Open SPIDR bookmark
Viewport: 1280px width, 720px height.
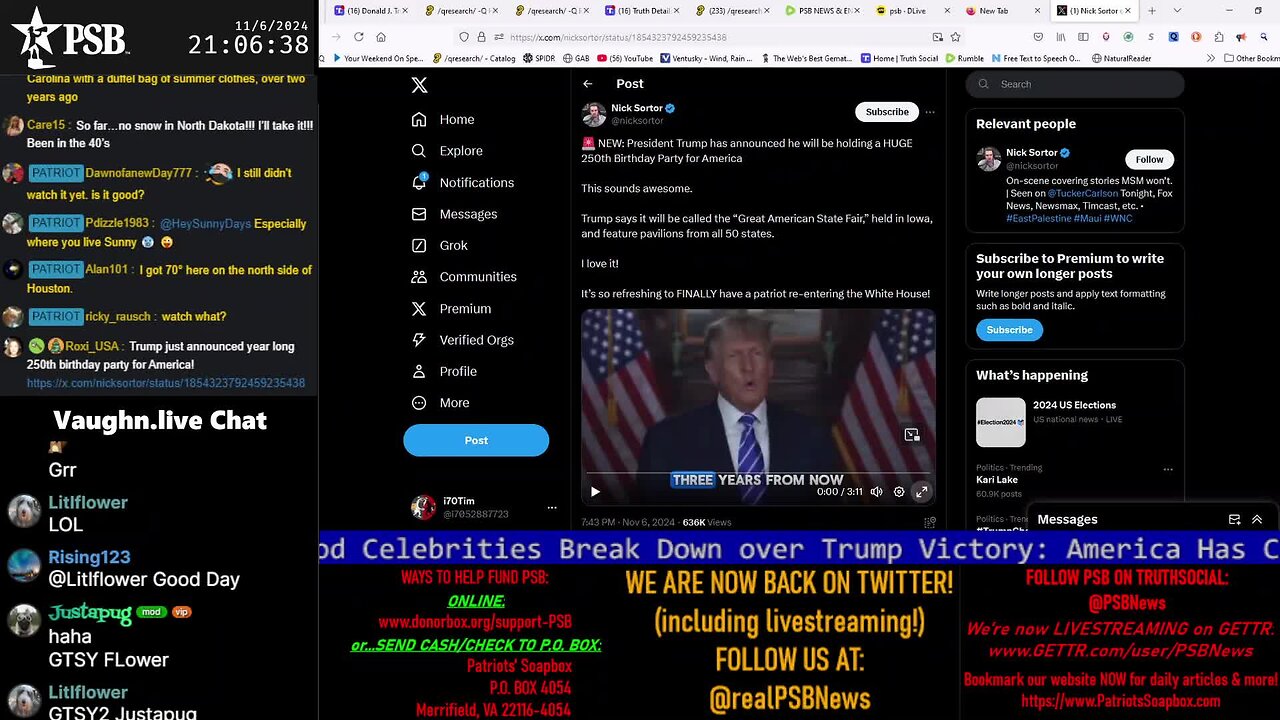click(x=538, y=59)
